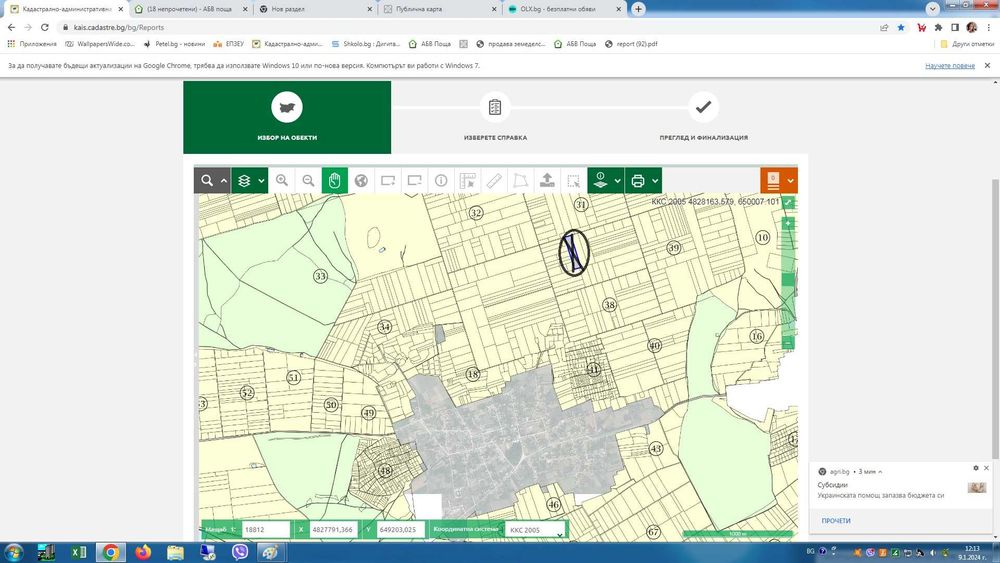Click the 'Научете повече' link
1000x563 pixels.
click(949, 65)
